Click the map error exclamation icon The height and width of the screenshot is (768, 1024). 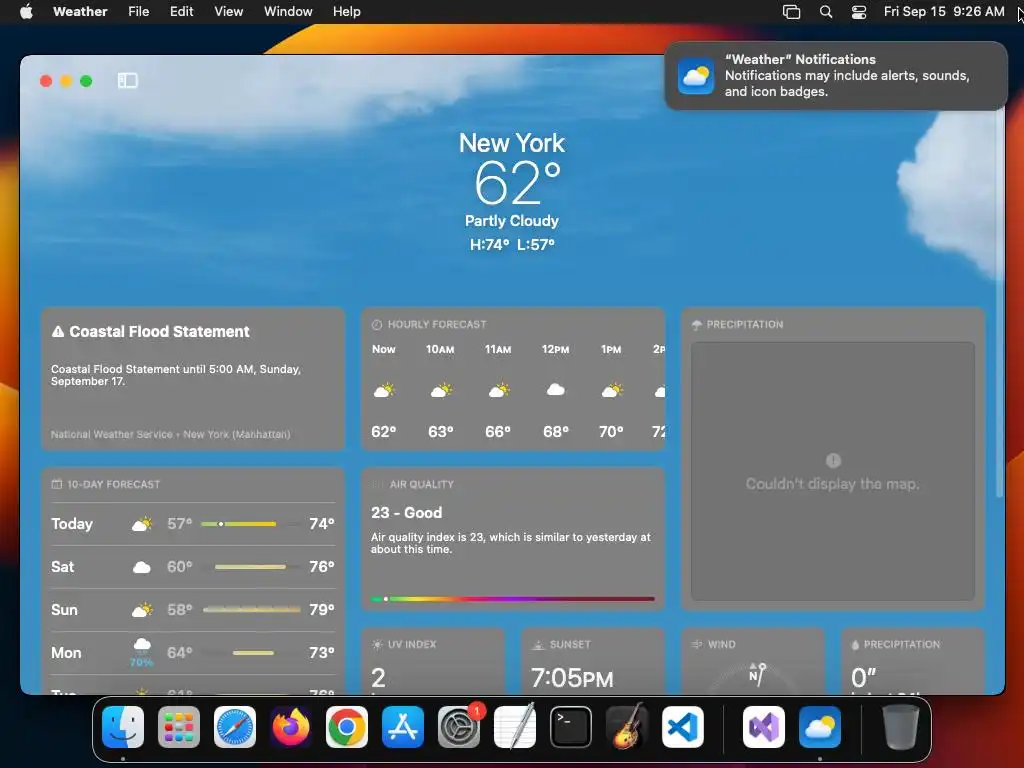click(833, 460)
